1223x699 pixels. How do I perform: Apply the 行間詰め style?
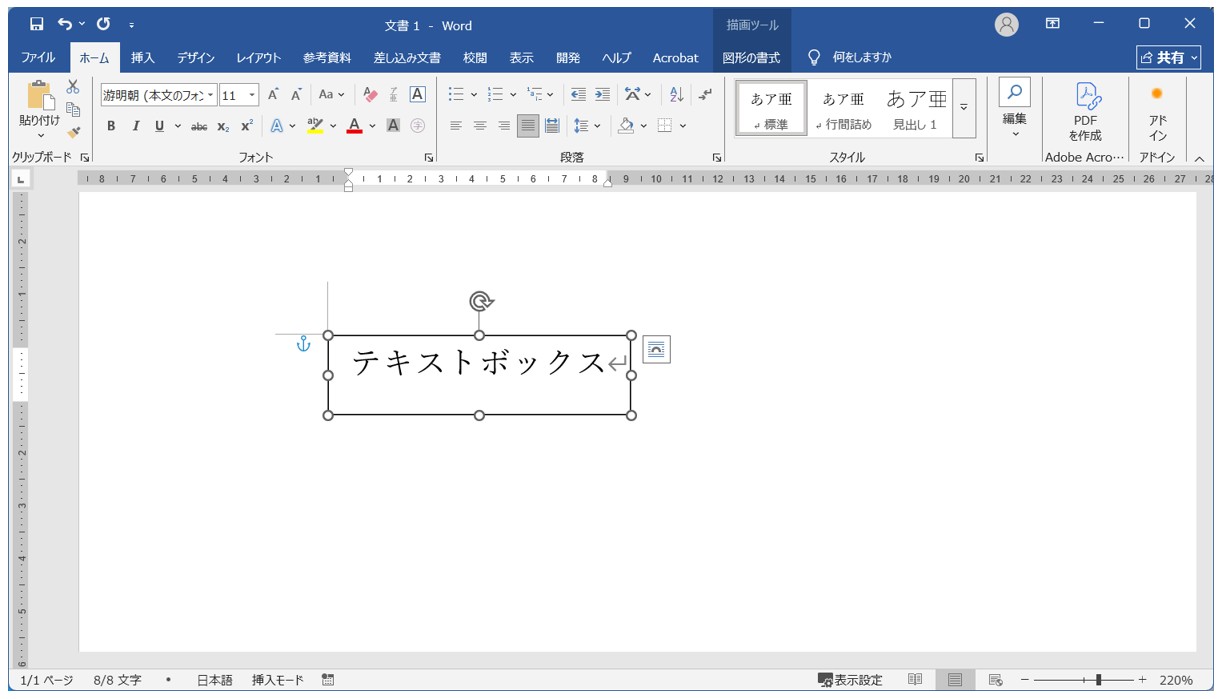pos(843,108)
